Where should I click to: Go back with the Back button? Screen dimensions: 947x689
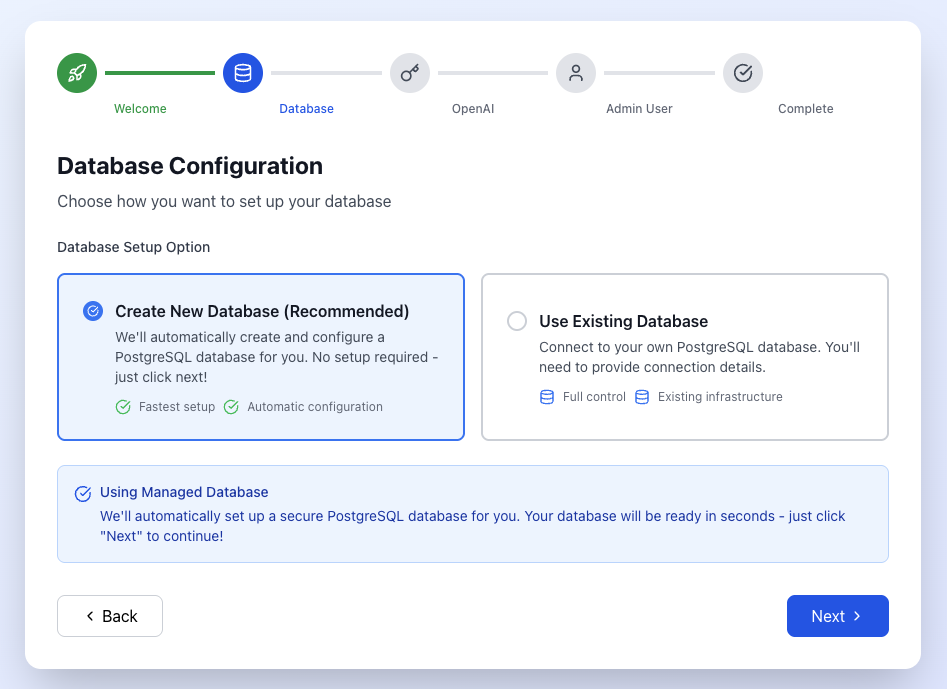(x=109, y=616)
